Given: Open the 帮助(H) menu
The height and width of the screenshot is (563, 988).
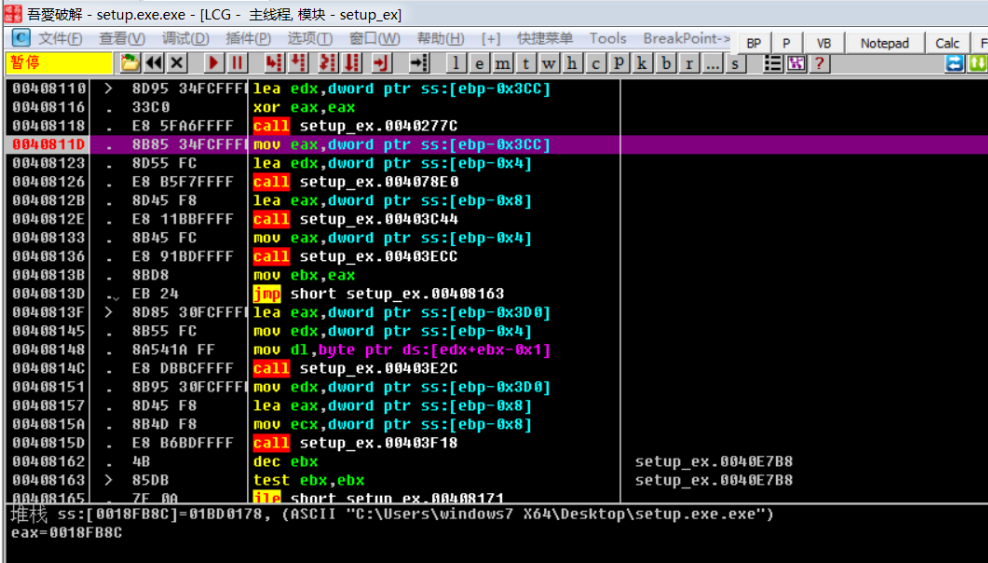Looking at the screenshot, I should (x=440, y=38).
